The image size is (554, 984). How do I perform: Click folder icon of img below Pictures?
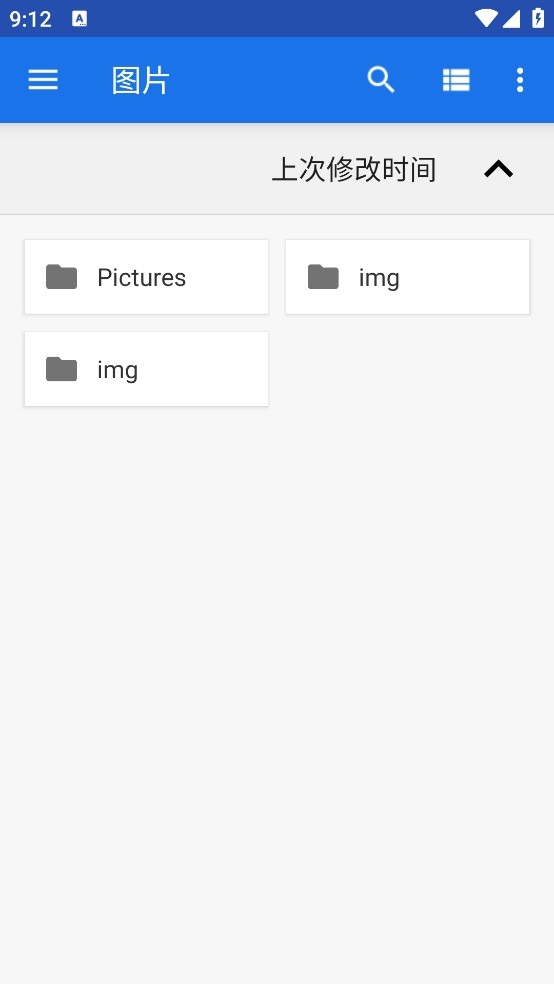61,369
